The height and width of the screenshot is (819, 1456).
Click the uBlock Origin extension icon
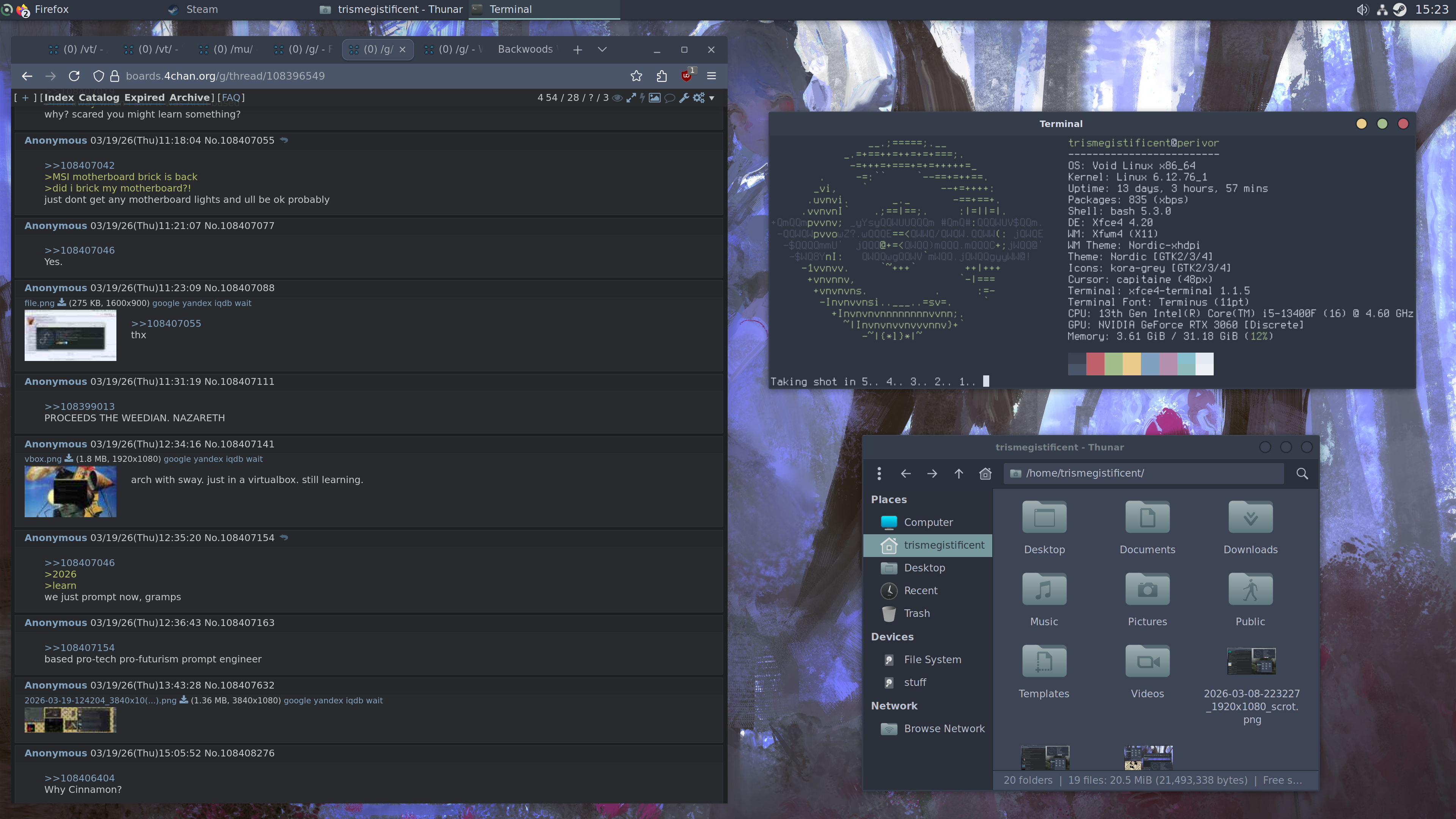point(687,76)
